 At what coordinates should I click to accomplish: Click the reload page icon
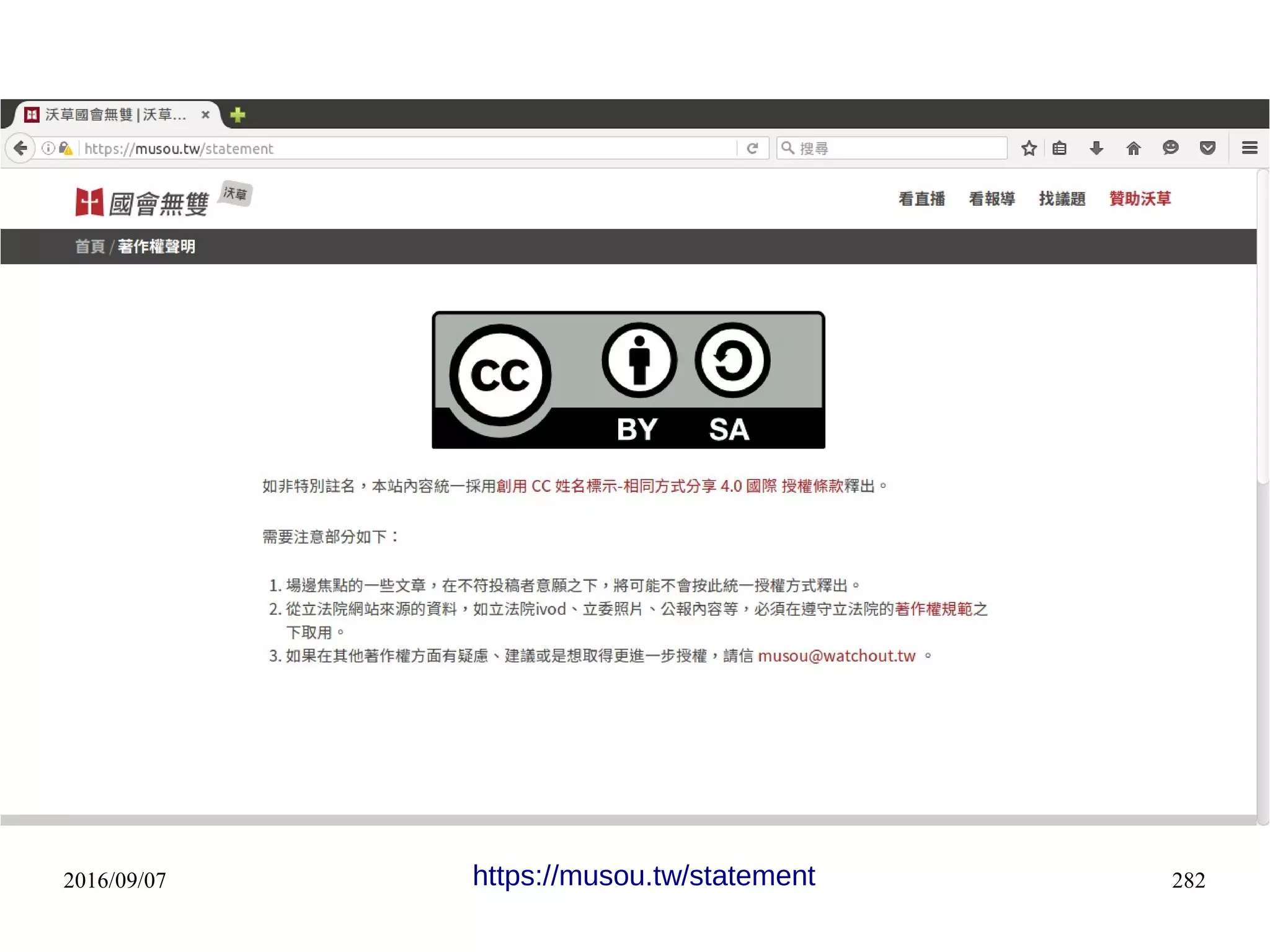coord(752,148)
